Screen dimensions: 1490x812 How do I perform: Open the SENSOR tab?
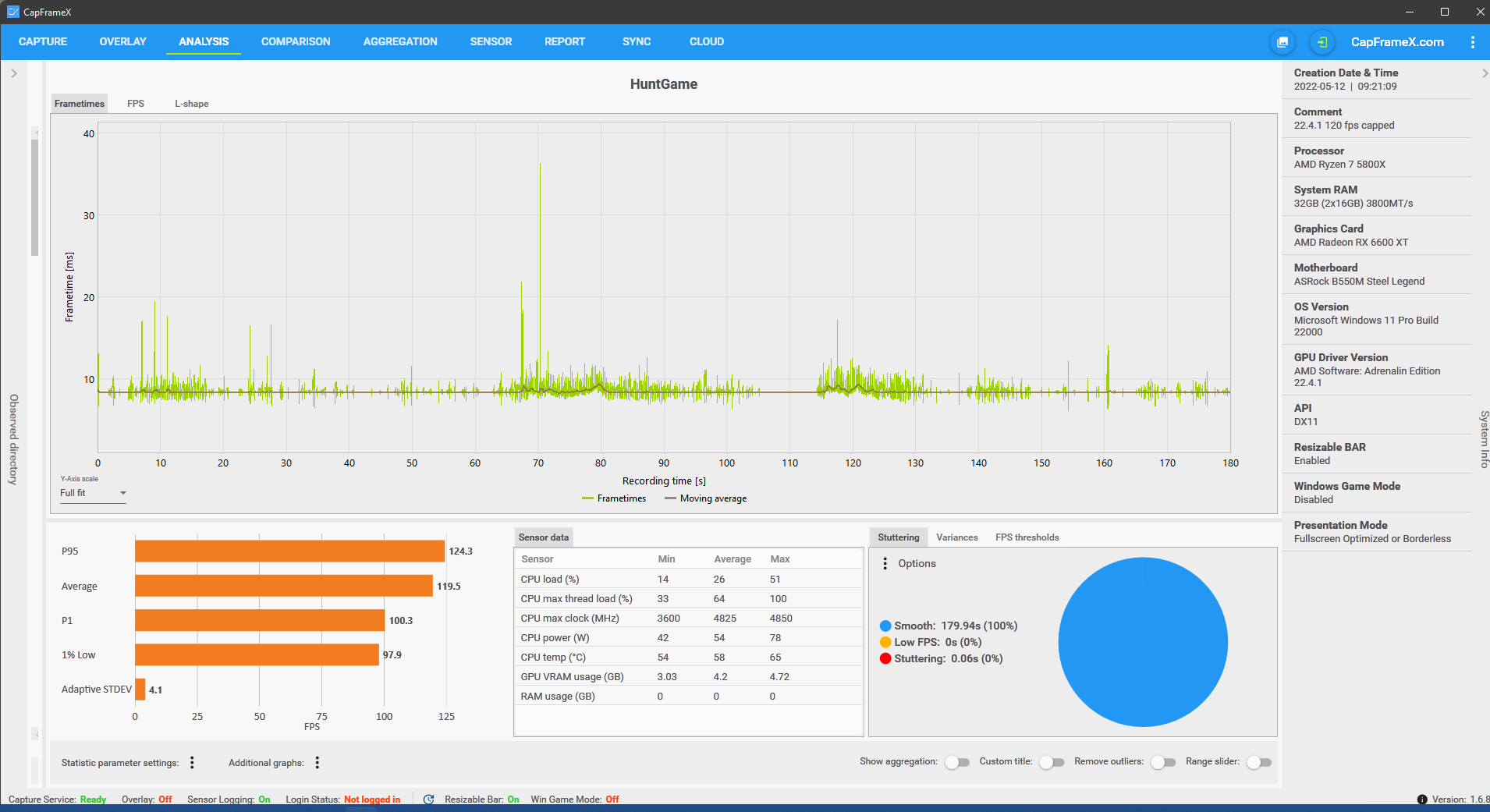click(x=491, y=41)
